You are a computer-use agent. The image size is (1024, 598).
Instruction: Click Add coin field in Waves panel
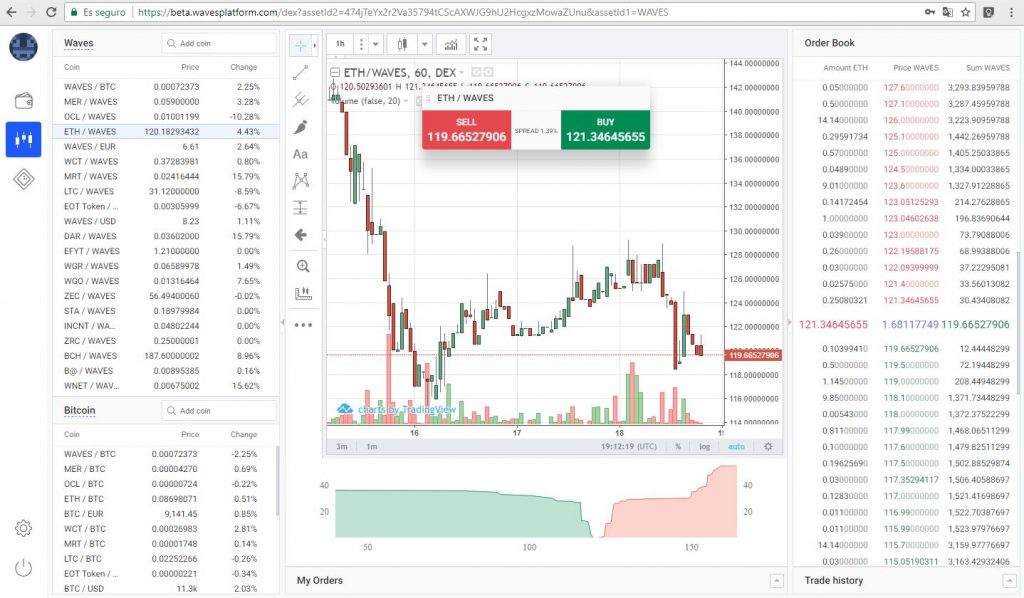(219, 43)
